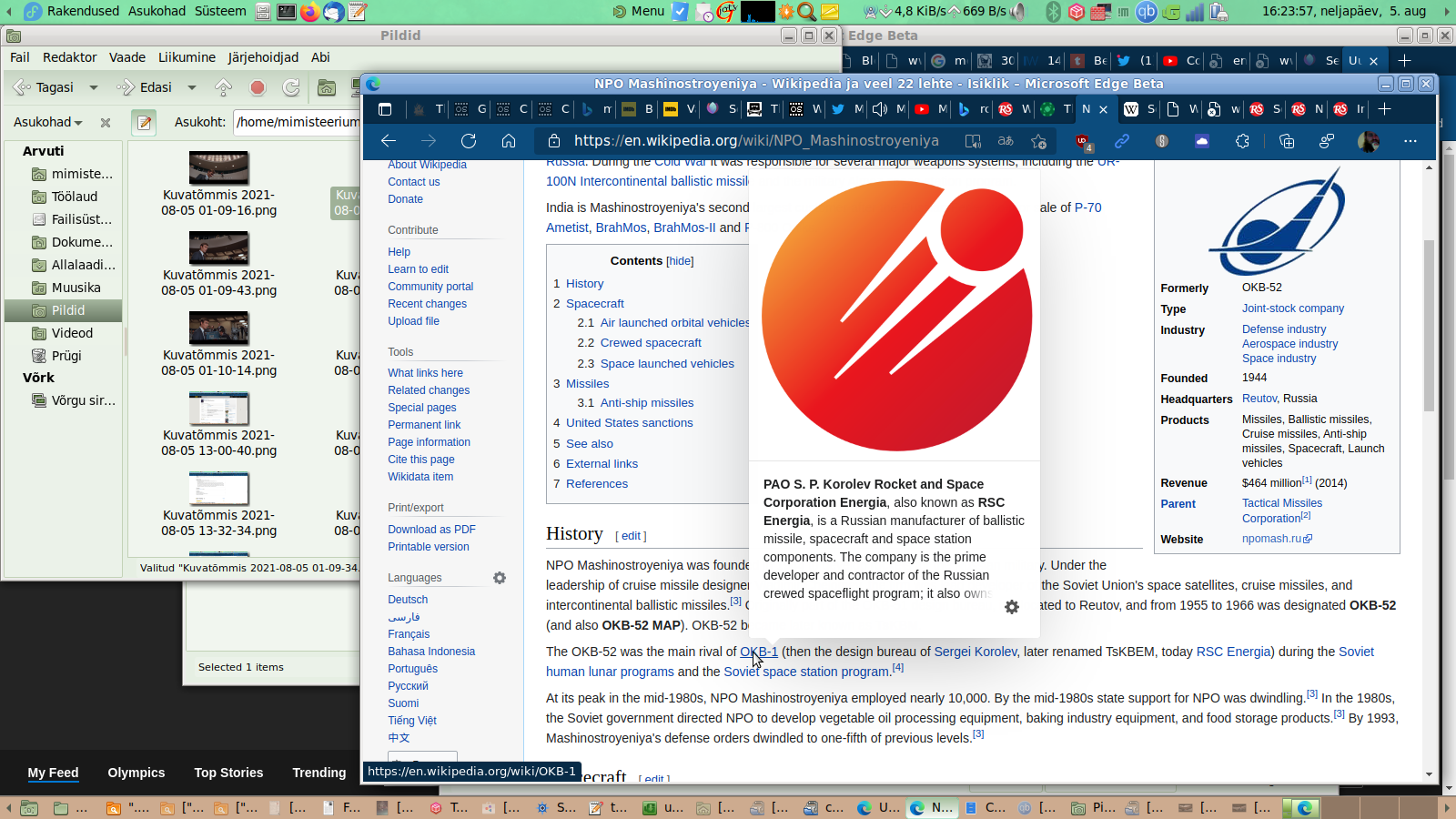Open terminal from the top panel
1456x819 pixels.
click(287, 12)
